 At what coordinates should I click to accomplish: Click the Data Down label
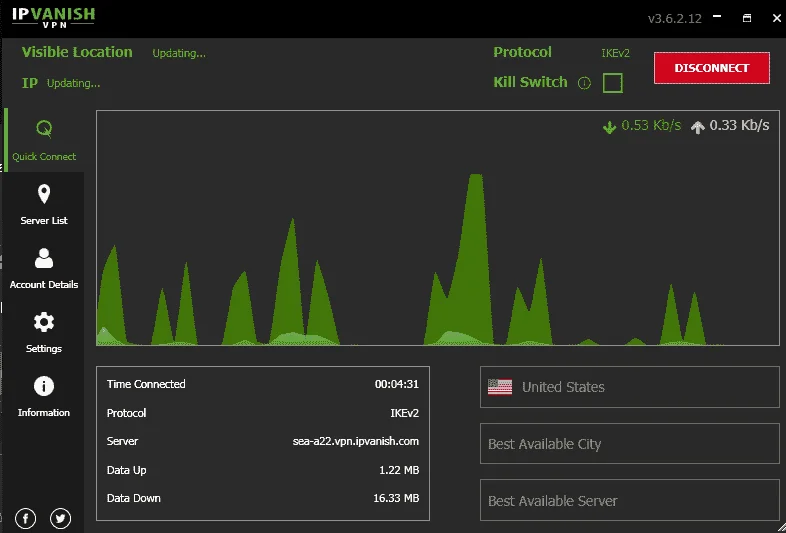click(x=134, y=498)
